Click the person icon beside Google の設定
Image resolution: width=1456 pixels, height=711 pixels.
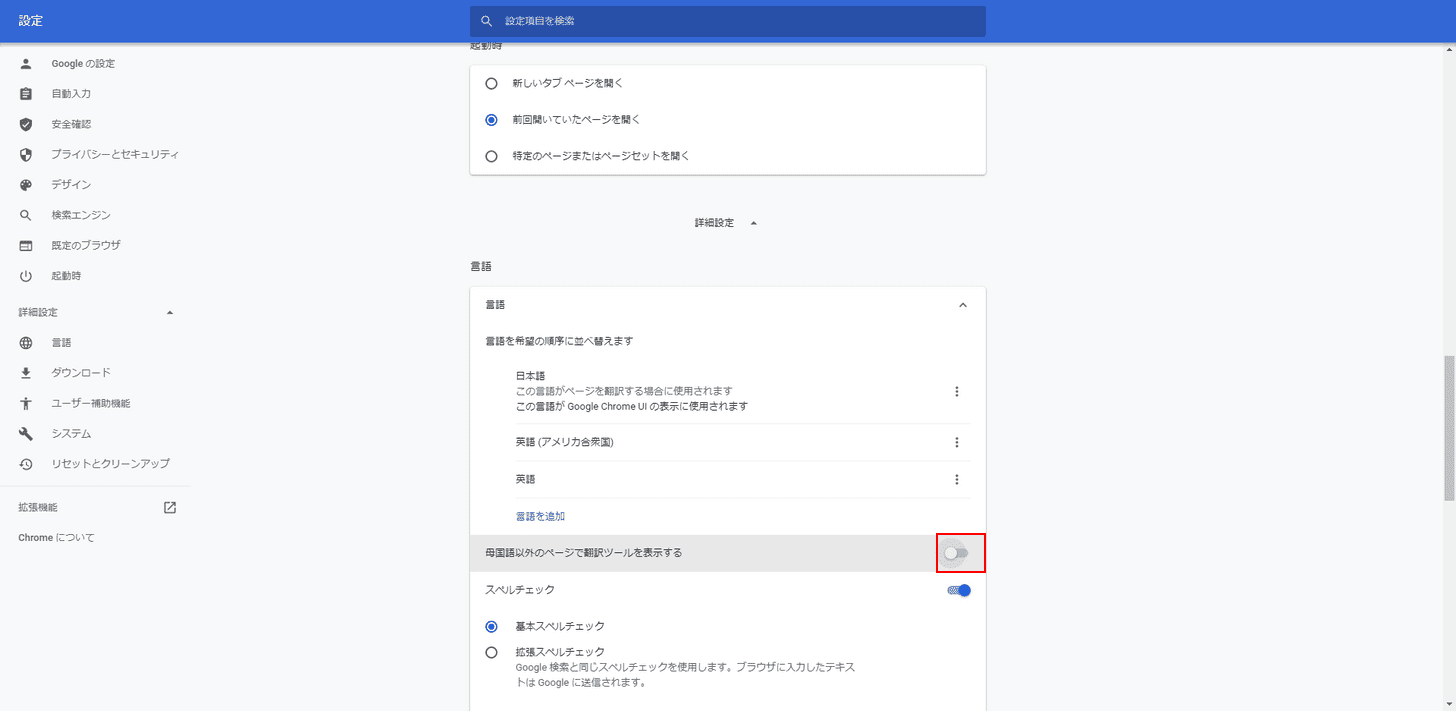pyautogui.click(x=26, y=64)
